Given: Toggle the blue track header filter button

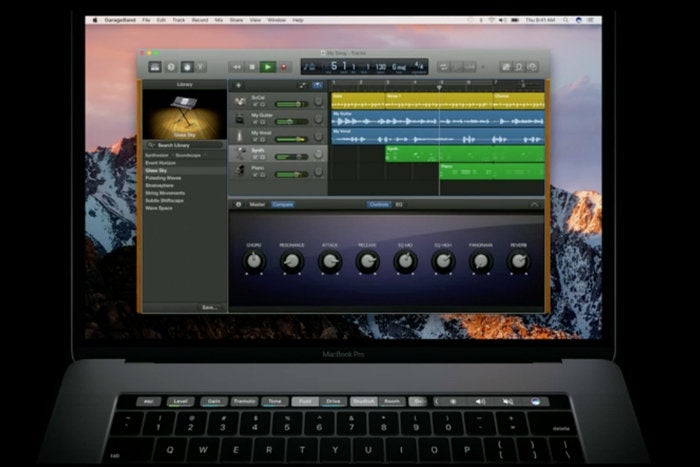Looking at the screenshot, I should click(317, 85).
